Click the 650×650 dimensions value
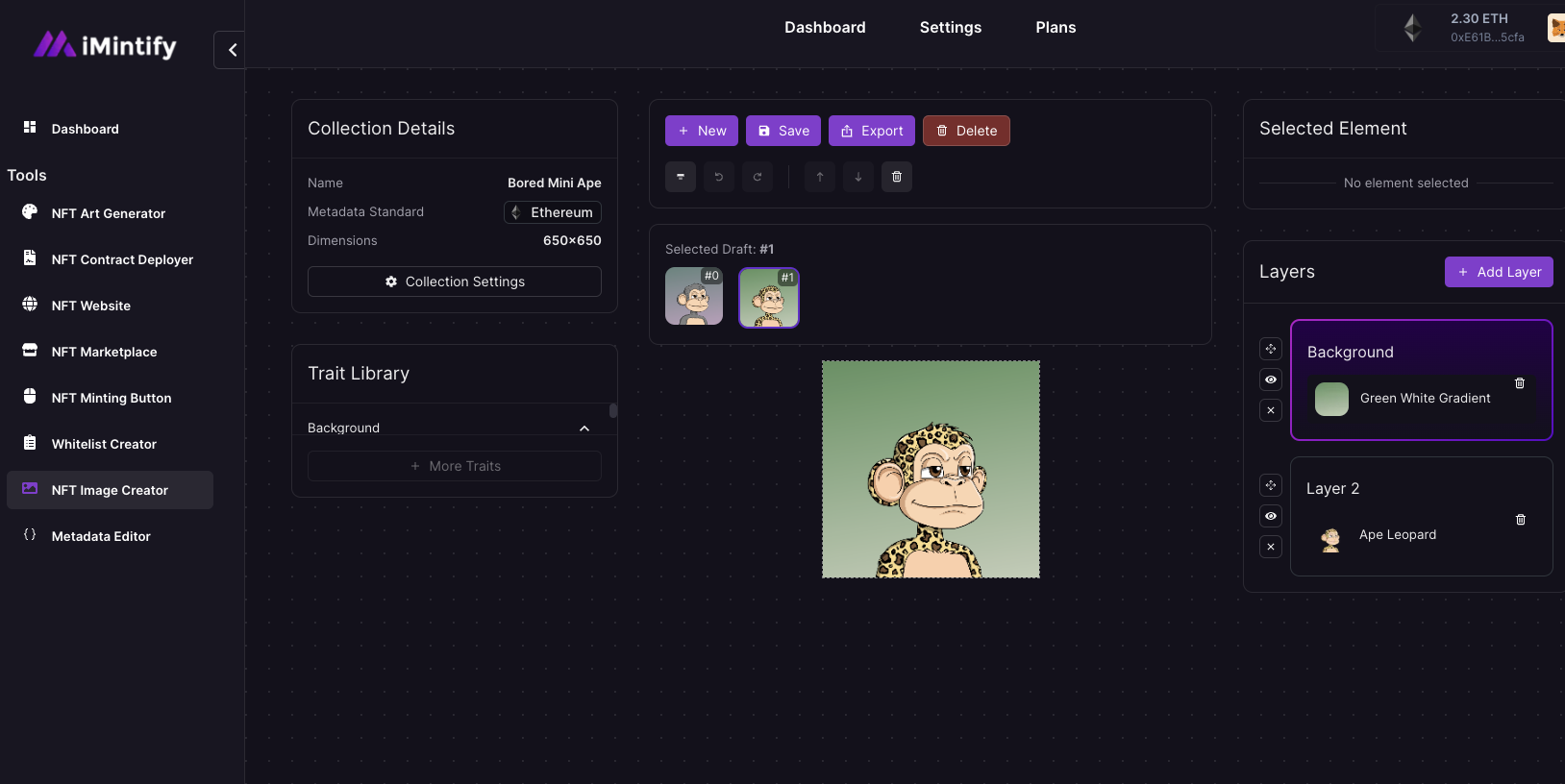1565x784 pixels. click(x=572, y=240)
